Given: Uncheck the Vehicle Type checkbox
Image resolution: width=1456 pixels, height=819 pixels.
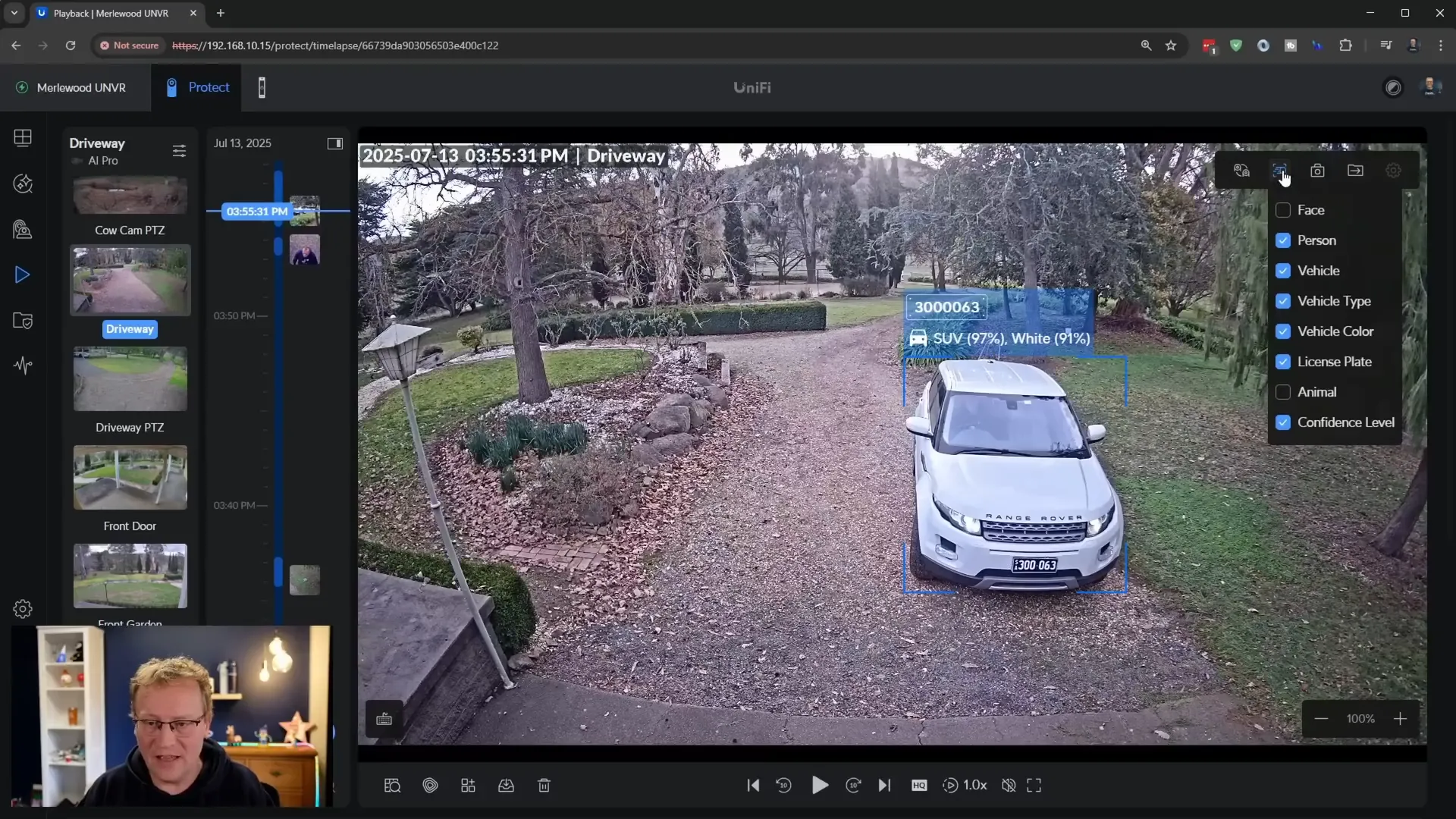Looking at the screenshot, I should pos(1283,301).
